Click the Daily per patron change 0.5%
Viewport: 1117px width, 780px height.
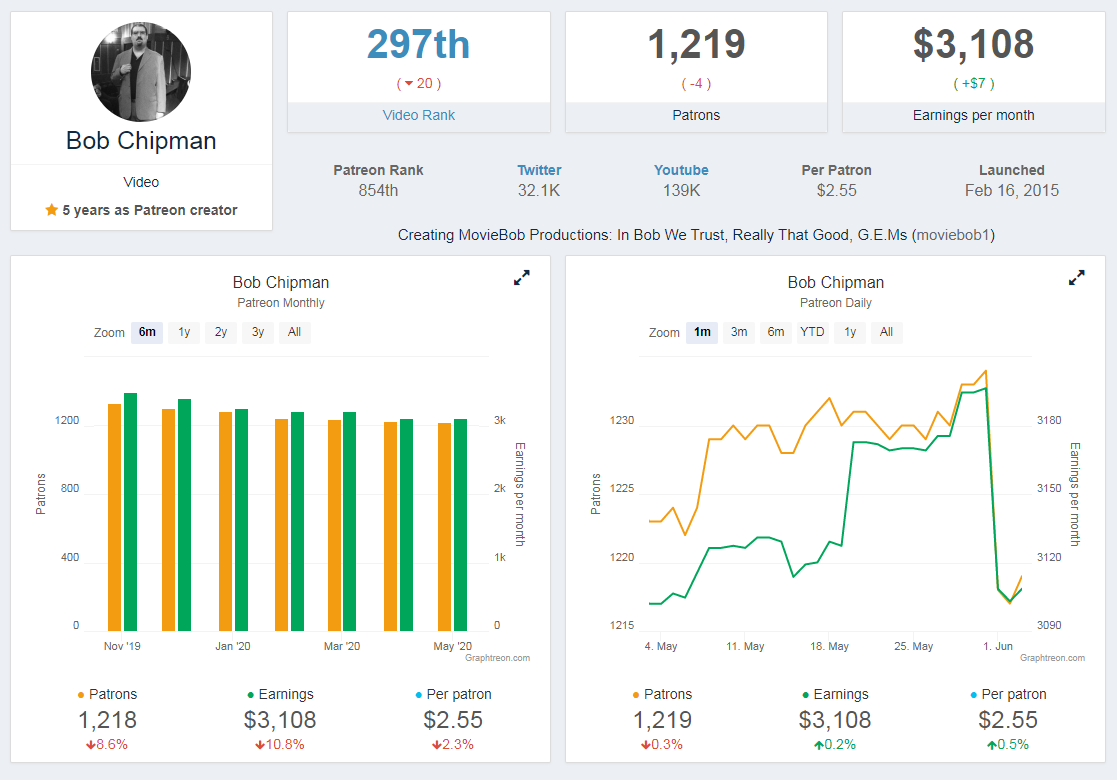pos(1008,744)
